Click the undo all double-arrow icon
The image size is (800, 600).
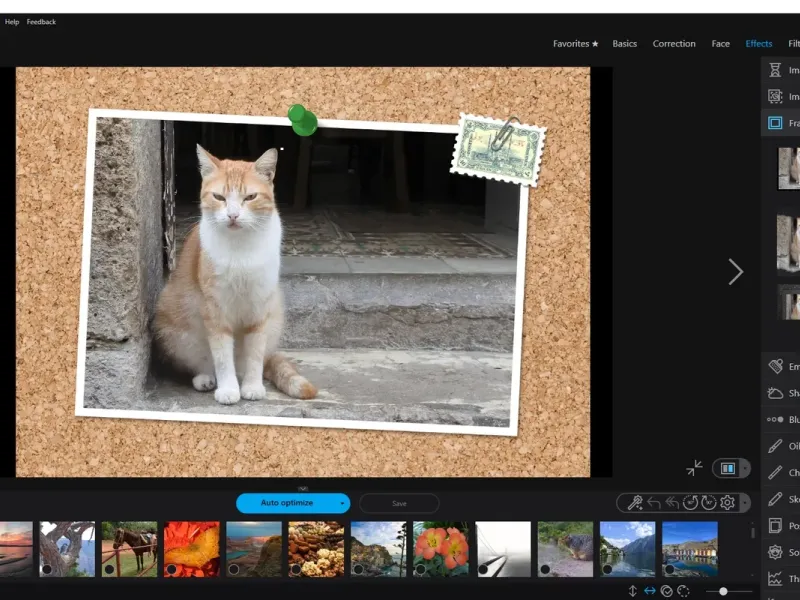671,503
